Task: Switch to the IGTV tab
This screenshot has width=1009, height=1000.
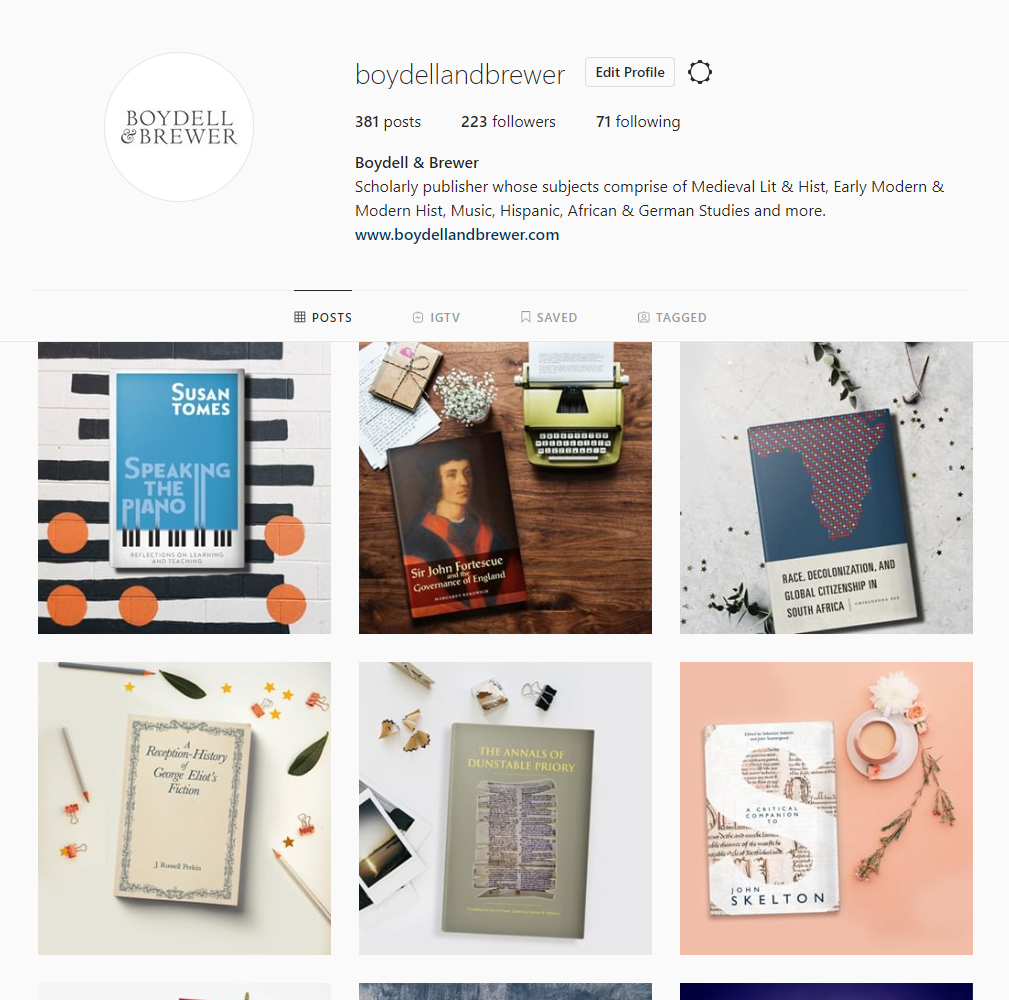Action: 436,317
